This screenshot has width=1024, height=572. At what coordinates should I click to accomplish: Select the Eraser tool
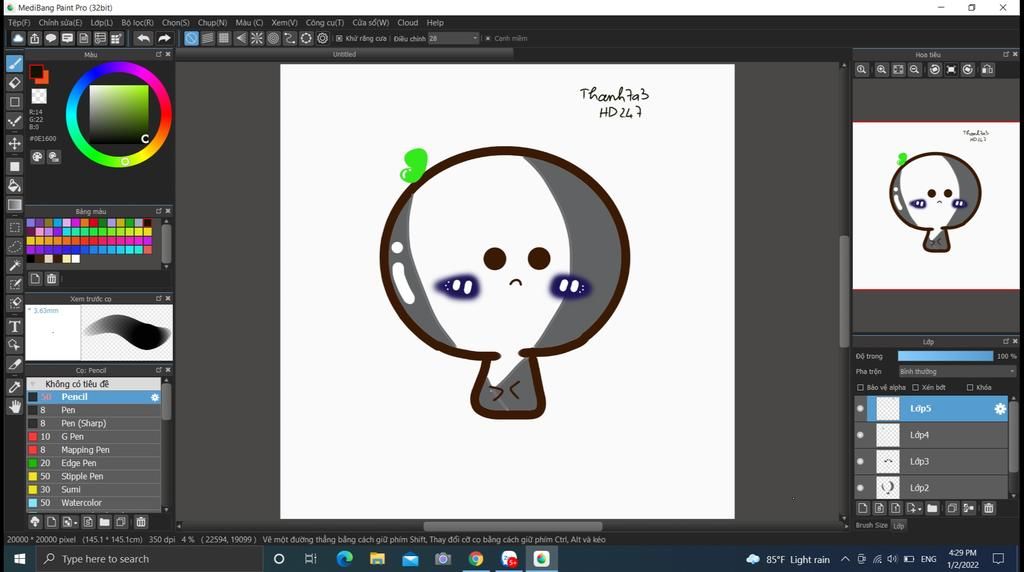[x=14, y=83]
